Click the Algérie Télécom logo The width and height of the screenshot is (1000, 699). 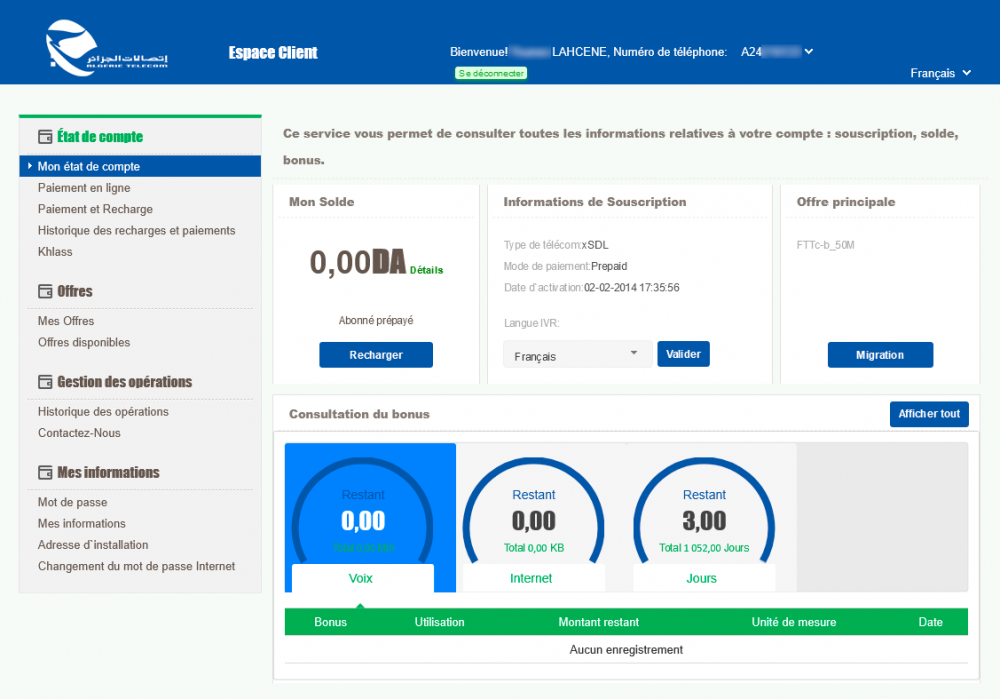coord(106,49)
